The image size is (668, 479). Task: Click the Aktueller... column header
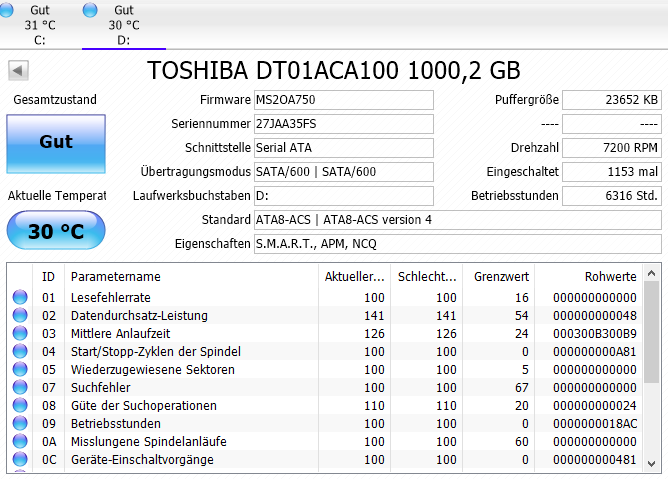click(x=354, y=277)
